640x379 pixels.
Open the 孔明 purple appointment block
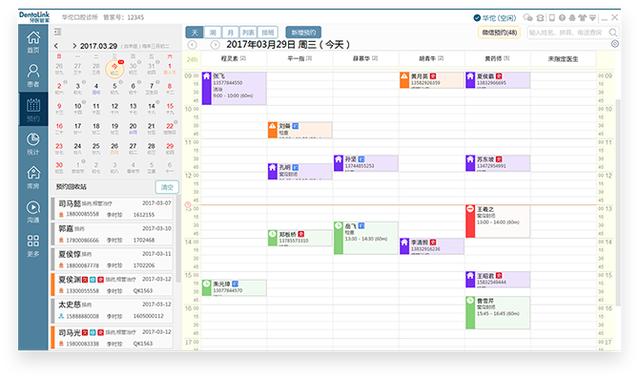click(x=300, y=171)
